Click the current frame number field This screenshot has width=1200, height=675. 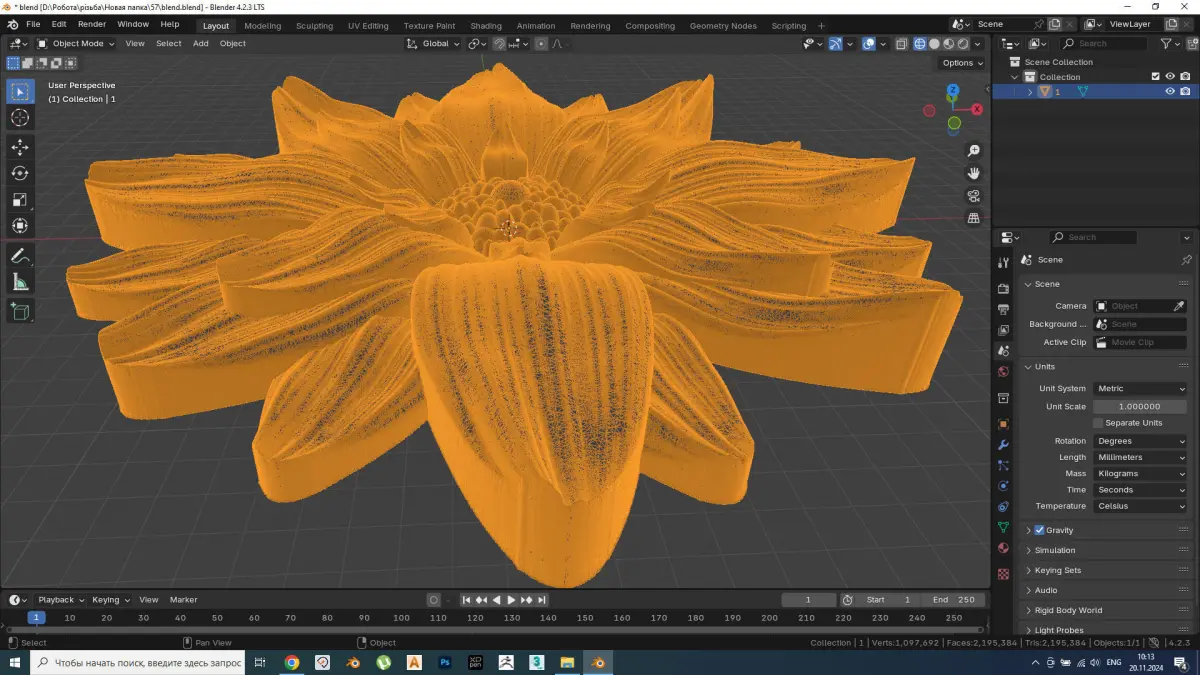click(x=808, y=600)
